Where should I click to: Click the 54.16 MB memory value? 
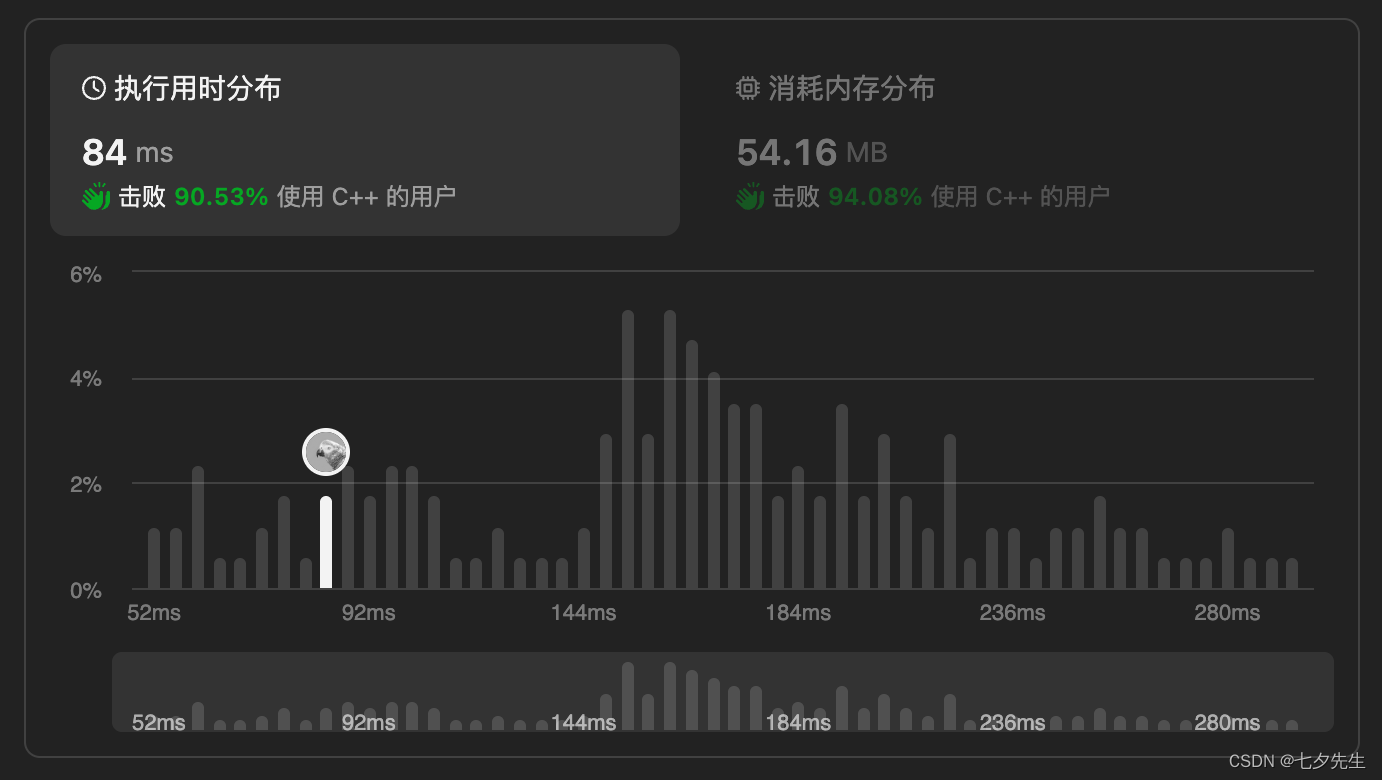812,152
